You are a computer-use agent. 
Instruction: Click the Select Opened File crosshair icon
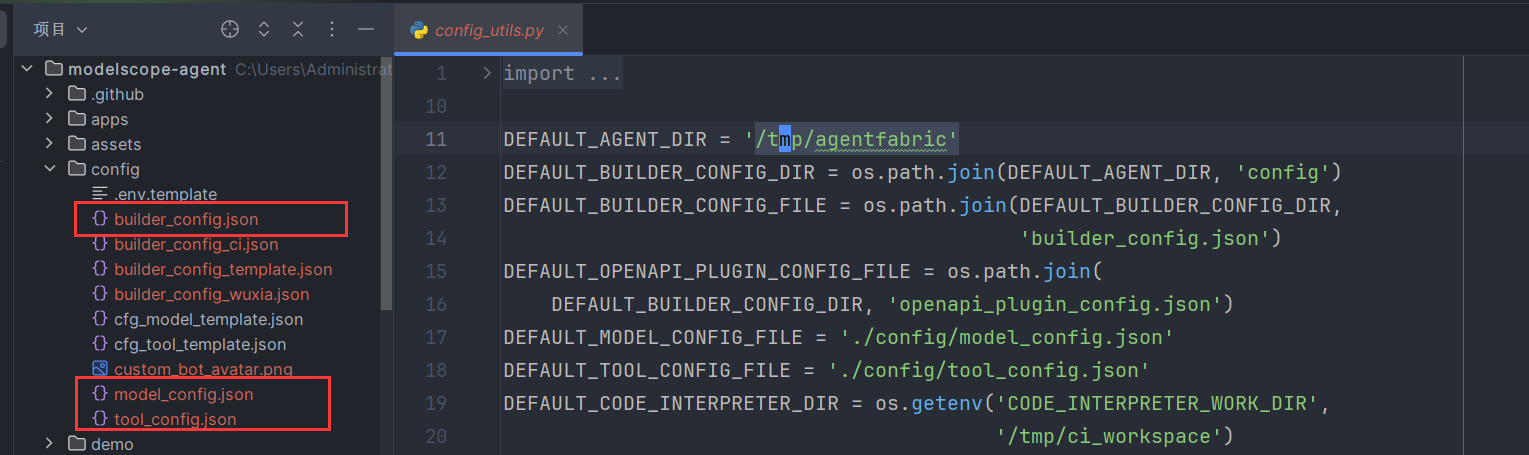point(230,30)
